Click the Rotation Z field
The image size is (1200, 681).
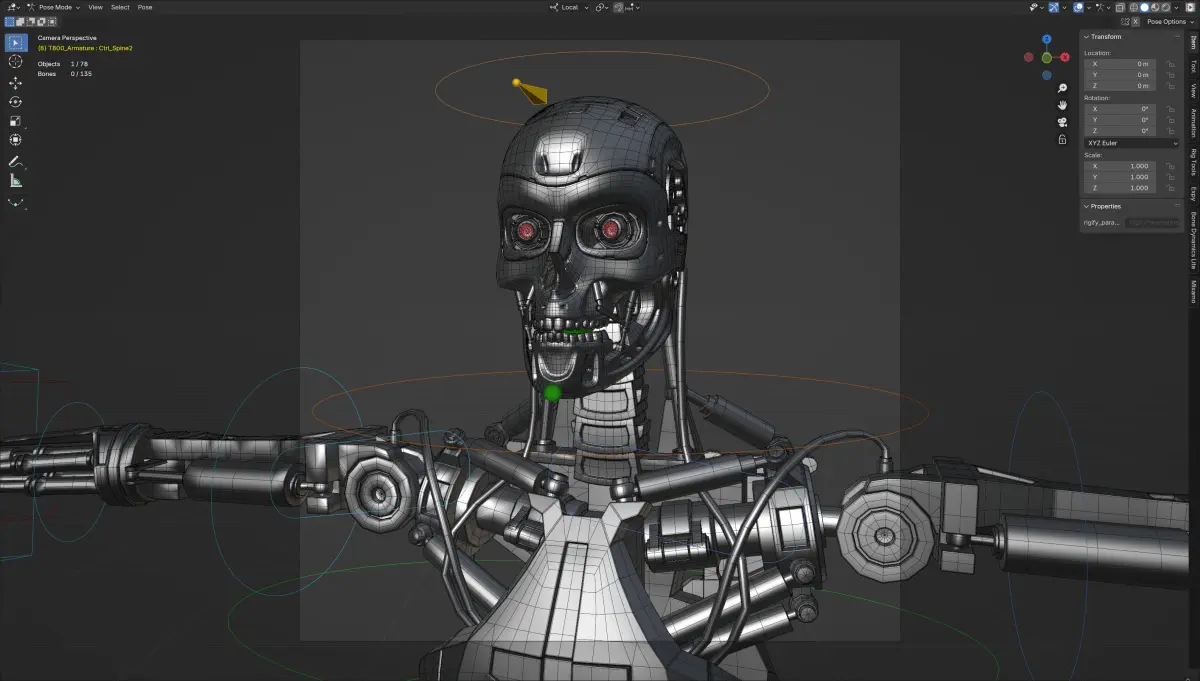(1120, 131)
